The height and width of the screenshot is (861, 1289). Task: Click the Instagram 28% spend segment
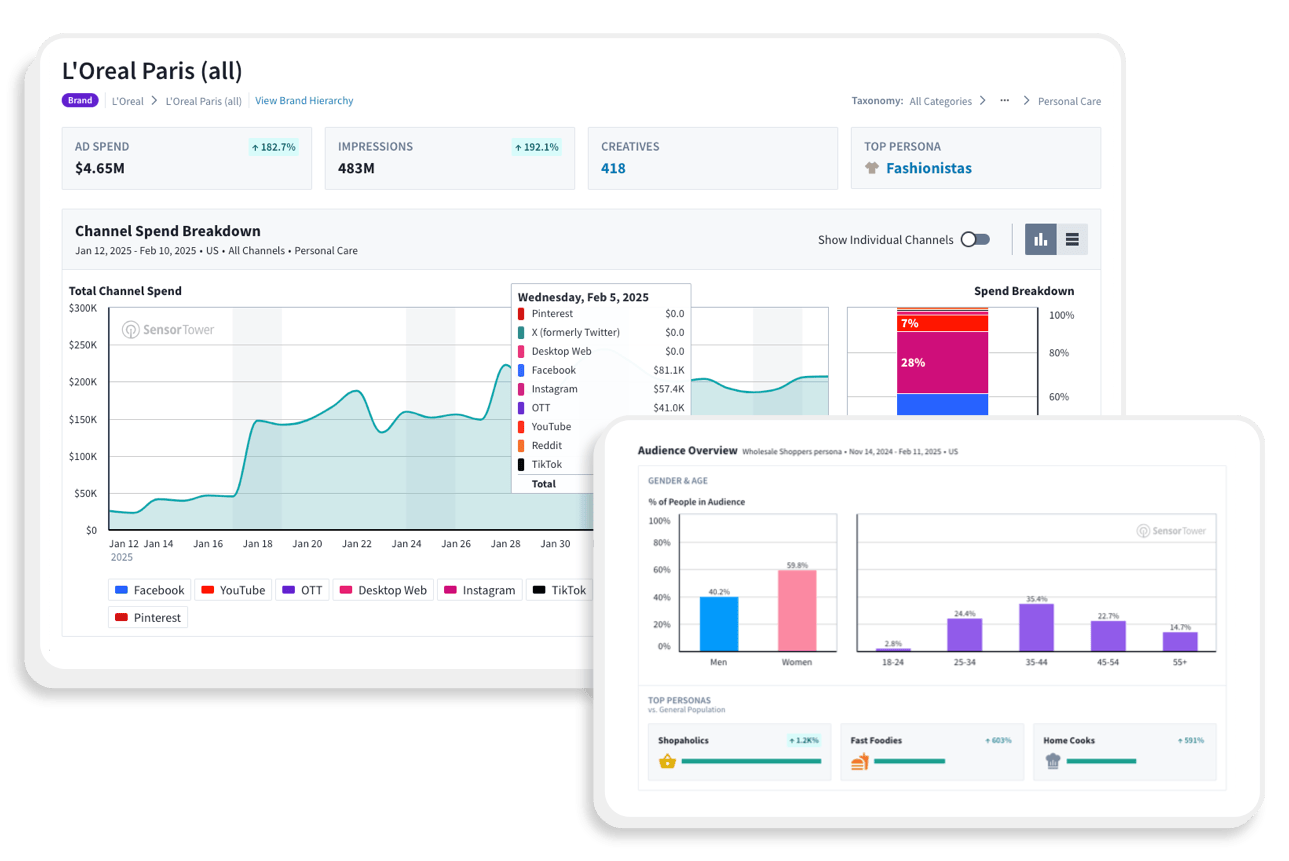942,362
